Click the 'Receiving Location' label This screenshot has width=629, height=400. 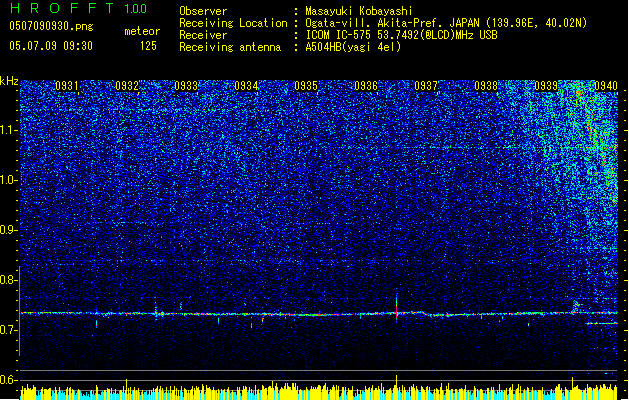[233, 23]
